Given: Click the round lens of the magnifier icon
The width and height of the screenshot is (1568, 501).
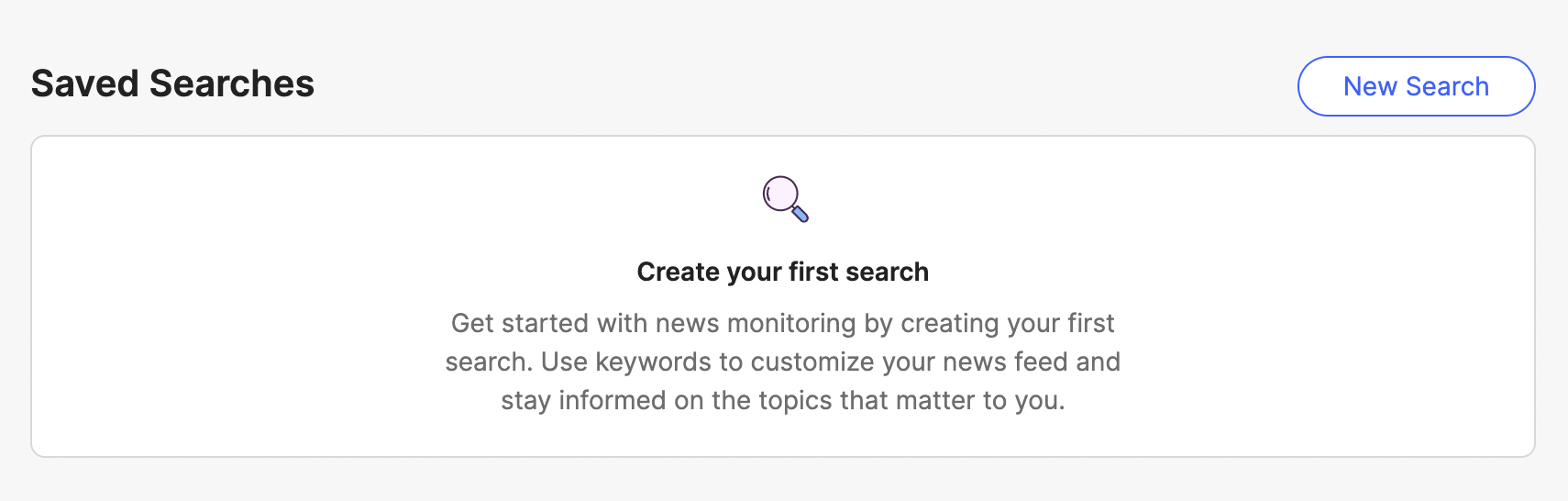Looking at the screenshot, I should pyautogui.click(x=780, y=194).
